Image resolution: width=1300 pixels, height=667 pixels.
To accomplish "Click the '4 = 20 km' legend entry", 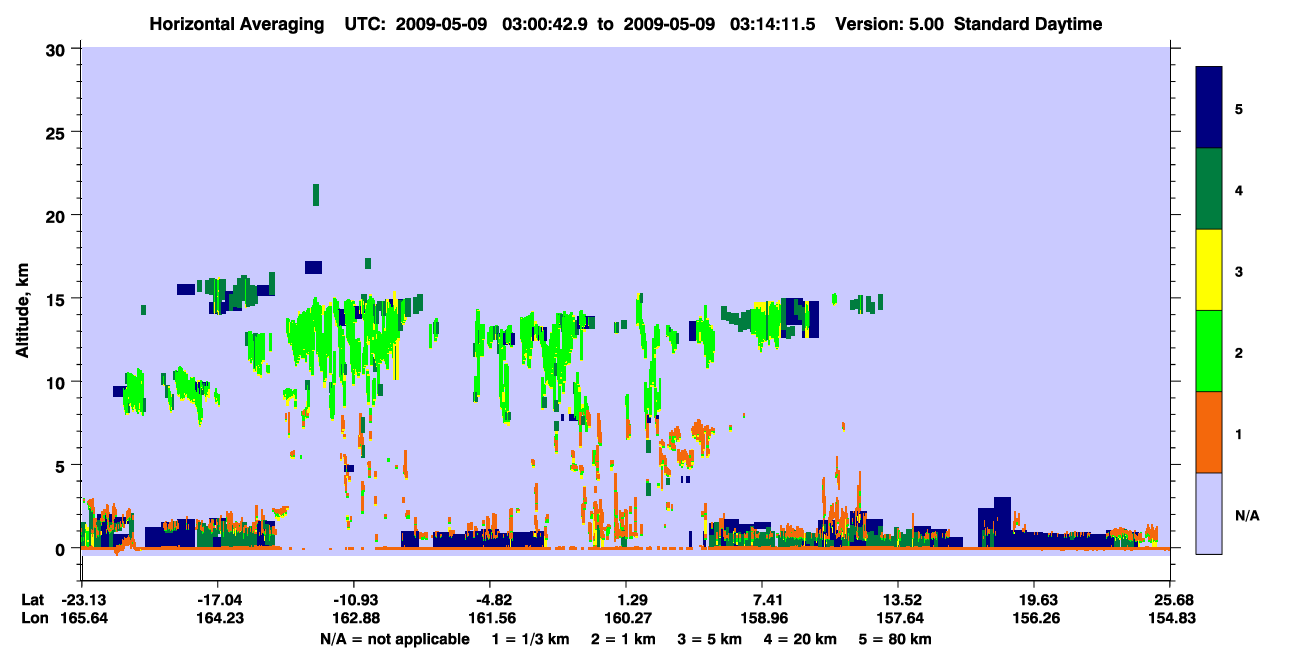I will [x=800, y=639].
